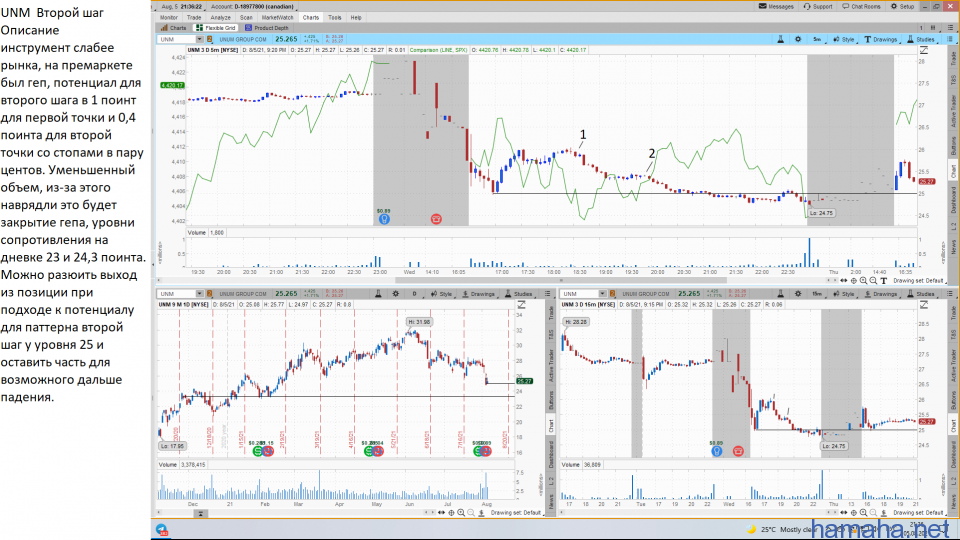Open bottom-left chart settings gear
This screenshot has height=540, width=960.
tap(396, 294)
